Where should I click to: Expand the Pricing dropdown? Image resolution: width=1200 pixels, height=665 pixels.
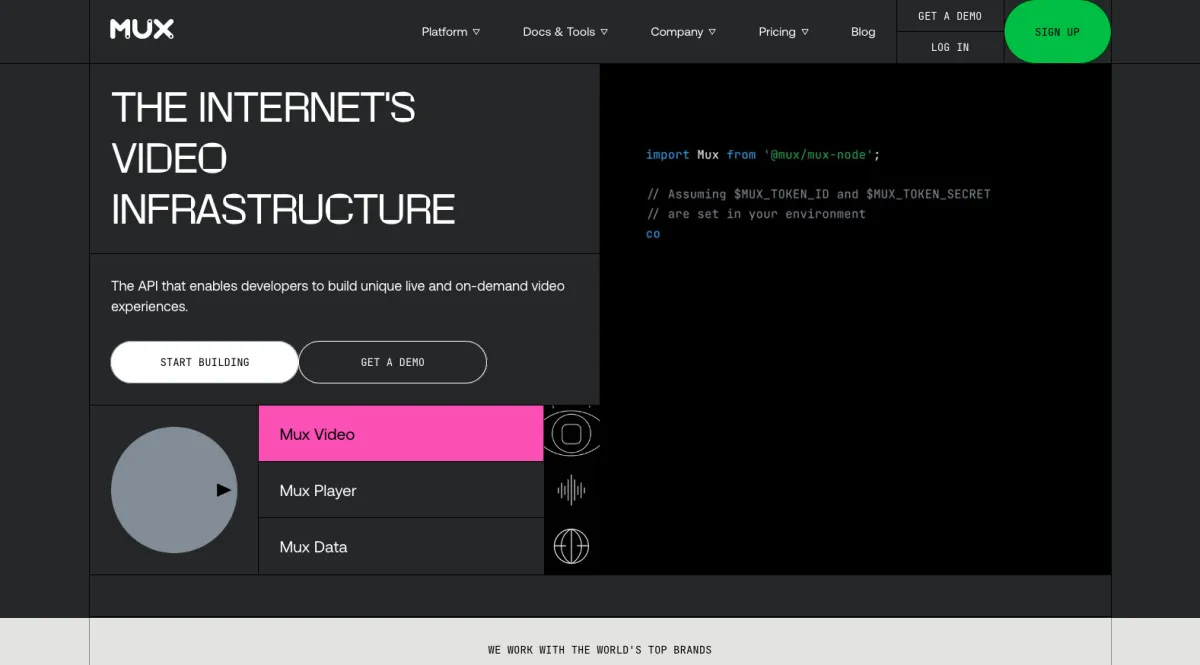pos(784,32)
